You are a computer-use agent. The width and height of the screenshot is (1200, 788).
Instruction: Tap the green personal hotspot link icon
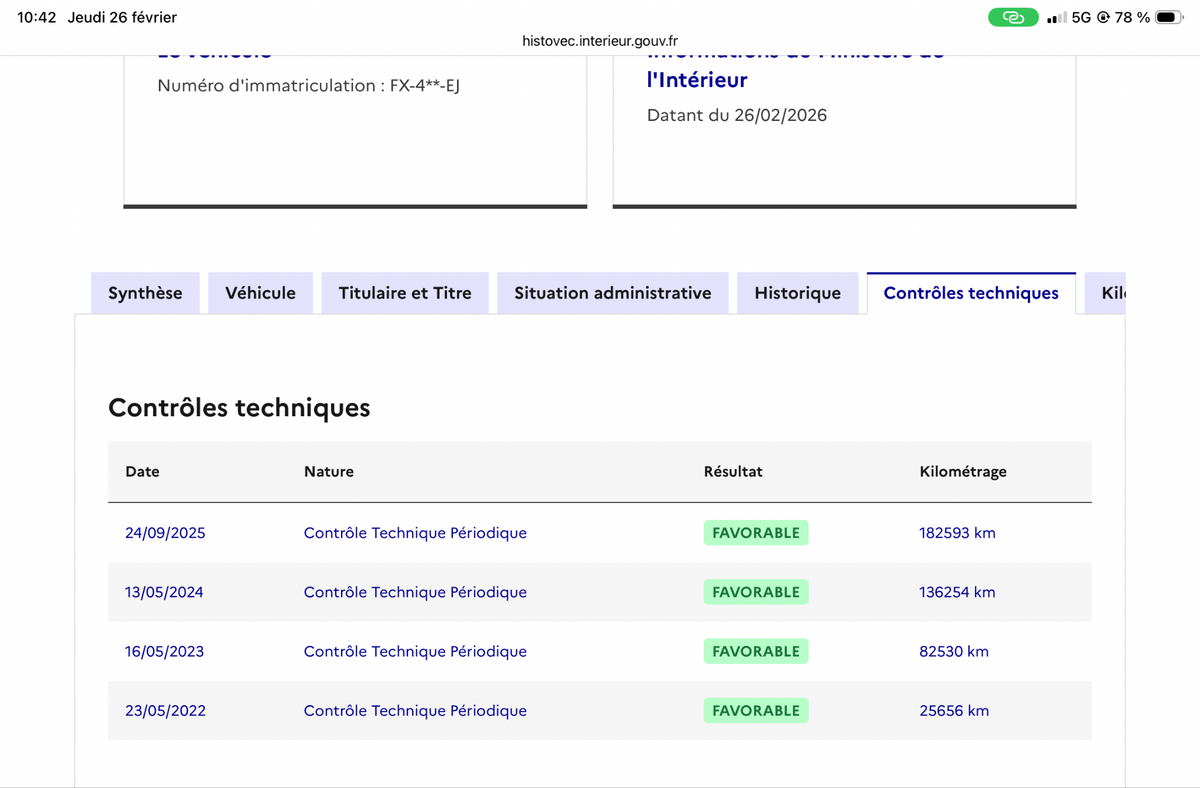click(1013, 17)
